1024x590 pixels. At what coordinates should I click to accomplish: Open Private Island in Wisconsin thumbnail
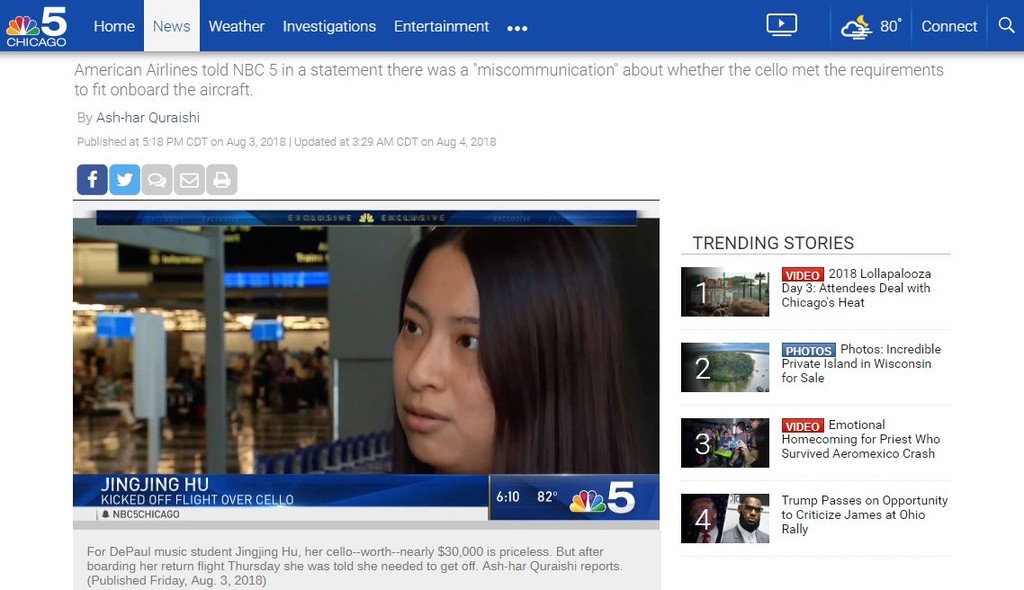(x=724, y=367)
